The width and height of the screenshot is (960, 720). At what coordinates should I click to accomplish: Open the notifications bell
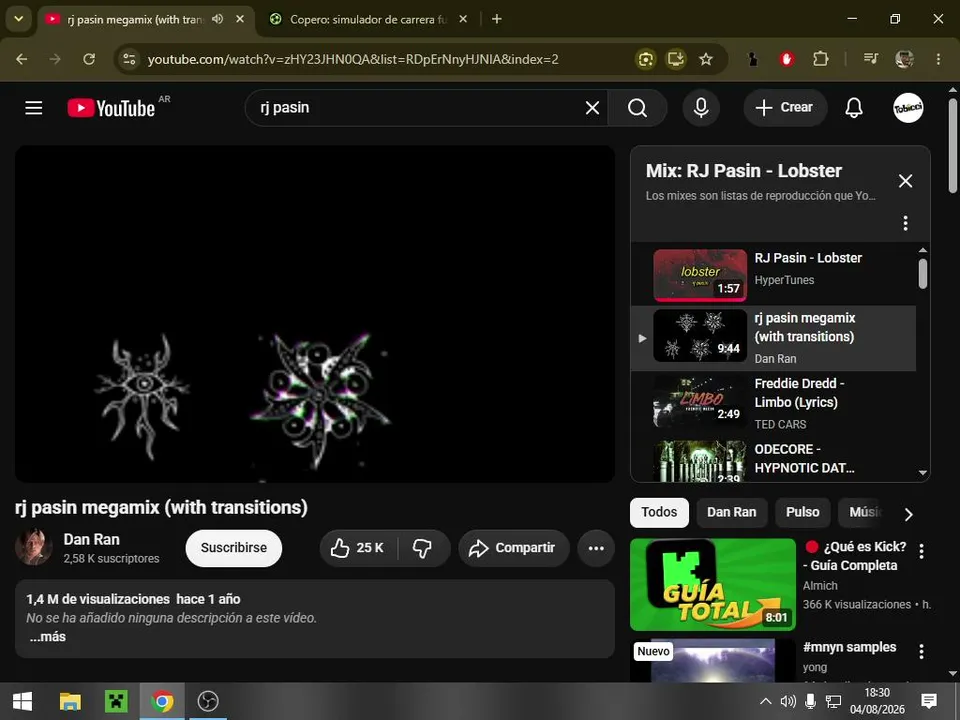[854, 108]
